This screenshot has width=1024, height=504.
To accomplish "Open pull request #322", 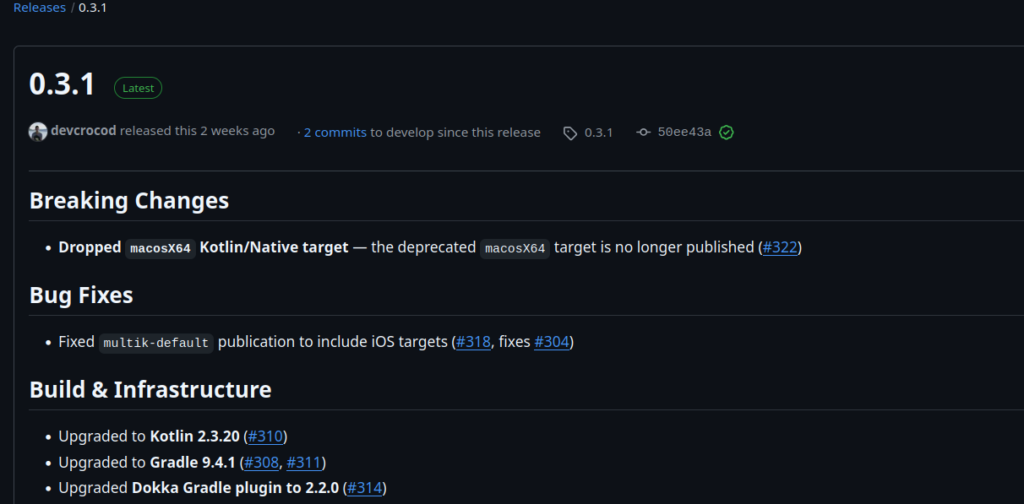I will pyautogui.click(x=780, y=247).
